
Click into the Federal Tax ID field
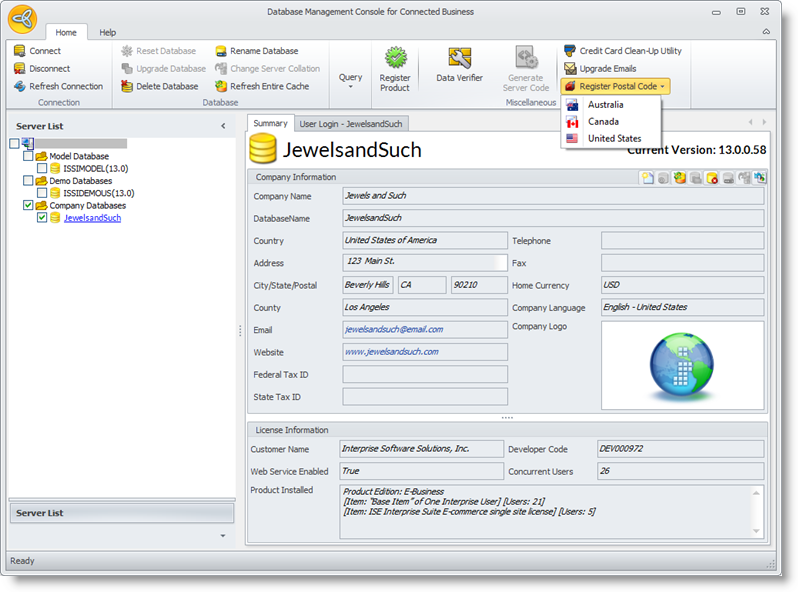click(x=424, y=375)
